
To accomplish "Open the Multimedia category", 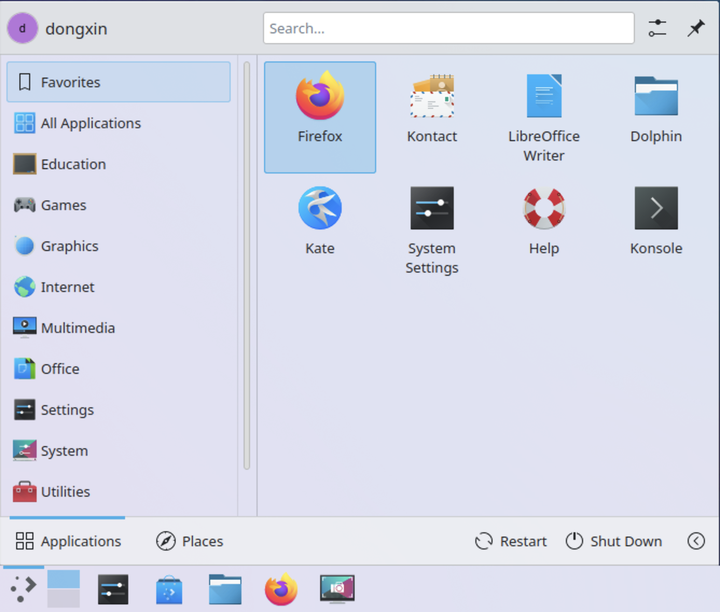I will [118, 328].
